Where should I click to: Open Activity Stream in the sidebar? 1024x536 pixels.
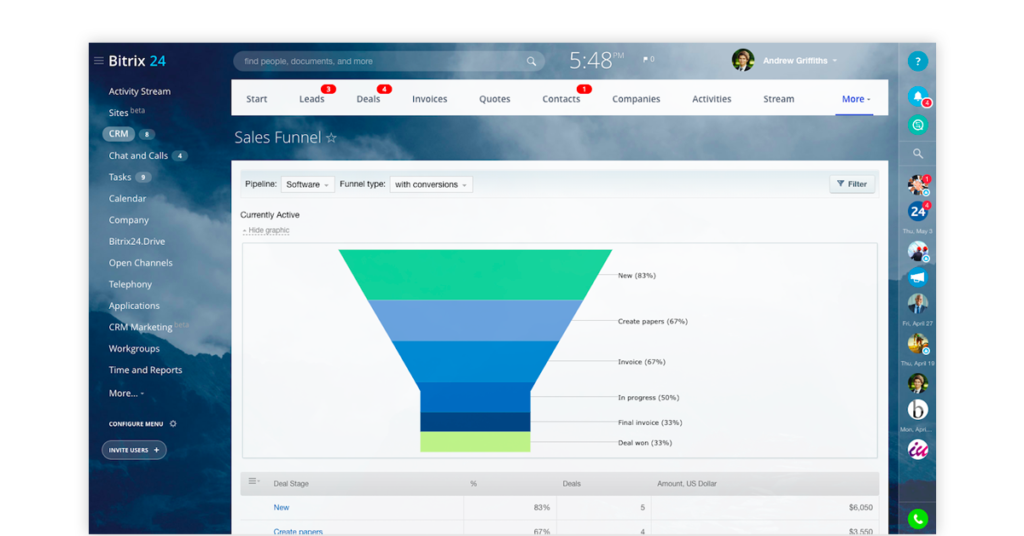point(140,91)
